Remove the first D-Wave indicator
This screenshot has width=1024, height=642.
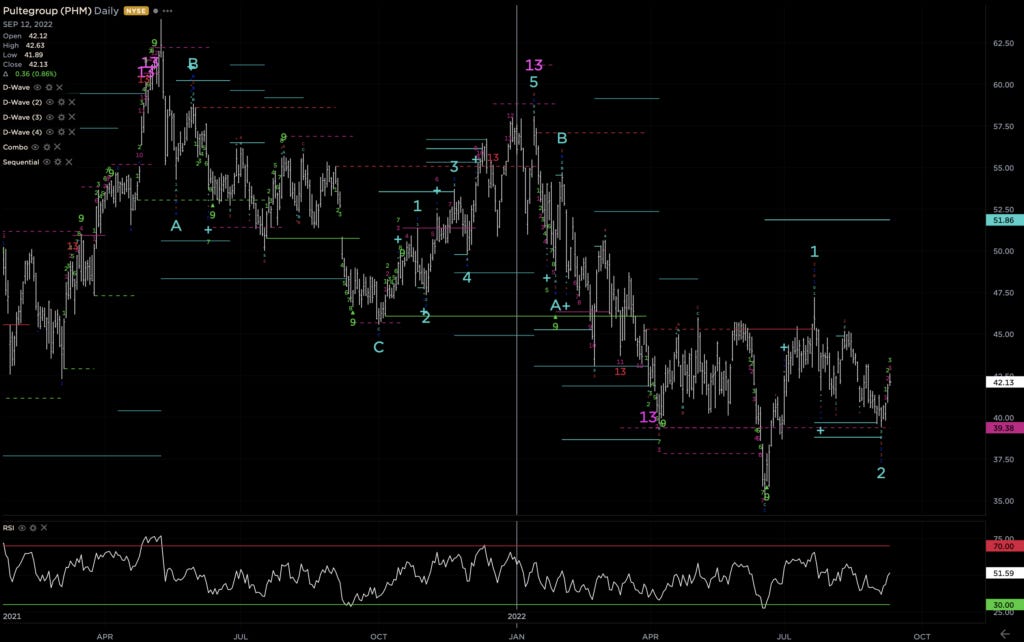click(59, 88)
